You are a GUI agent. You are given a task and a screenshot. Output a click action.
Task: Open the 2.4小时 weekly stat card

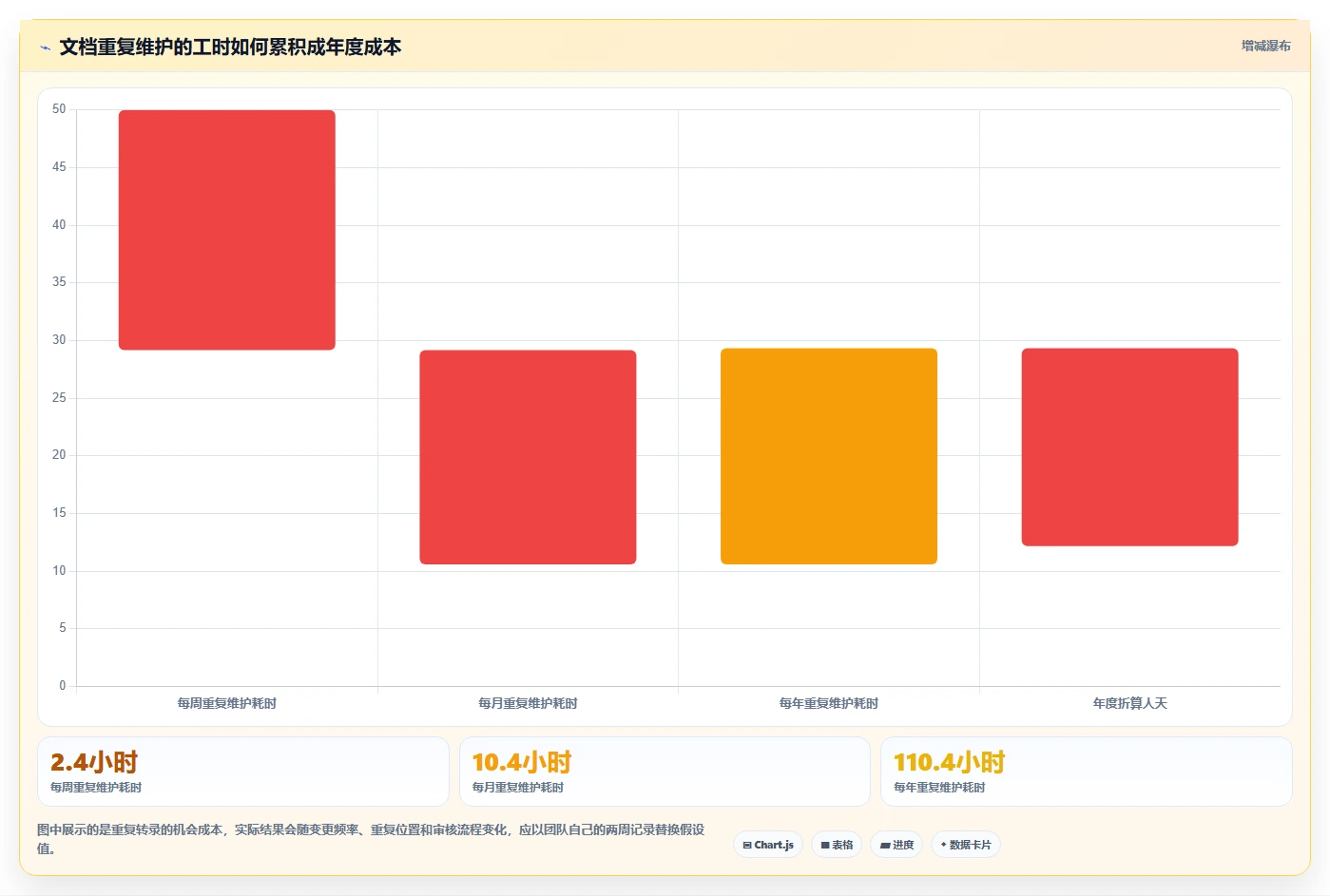click(243, 772)
